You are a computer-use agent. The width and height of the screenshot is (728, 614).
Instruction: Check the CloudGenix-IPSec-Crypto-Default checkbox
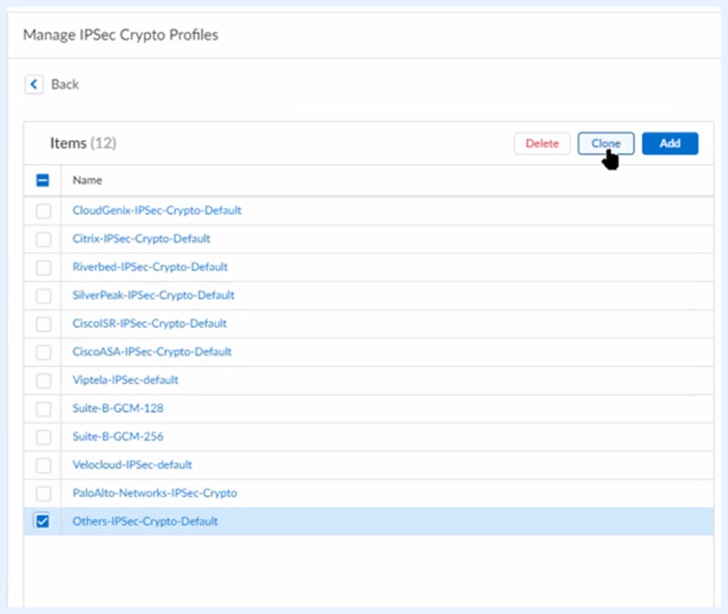43,211
